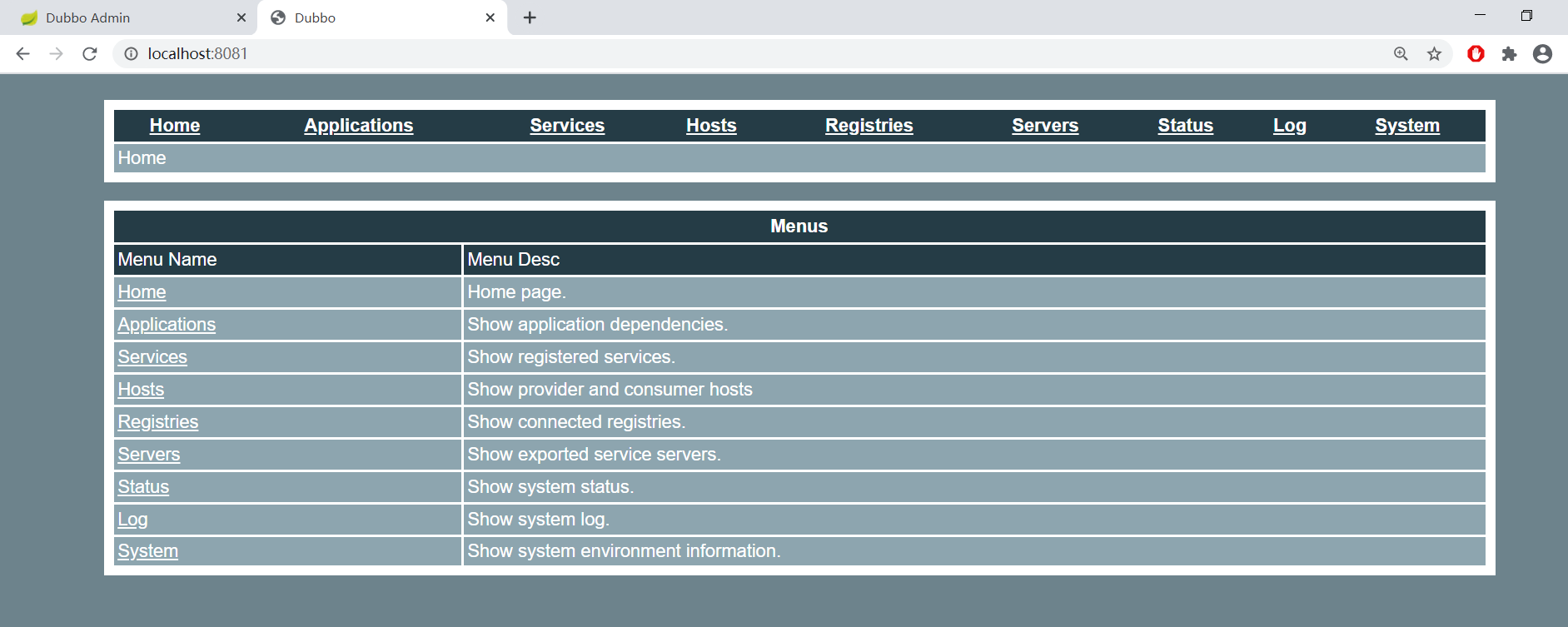
Task: Click the Servers link in Menus table
Action: pos(149,455)
